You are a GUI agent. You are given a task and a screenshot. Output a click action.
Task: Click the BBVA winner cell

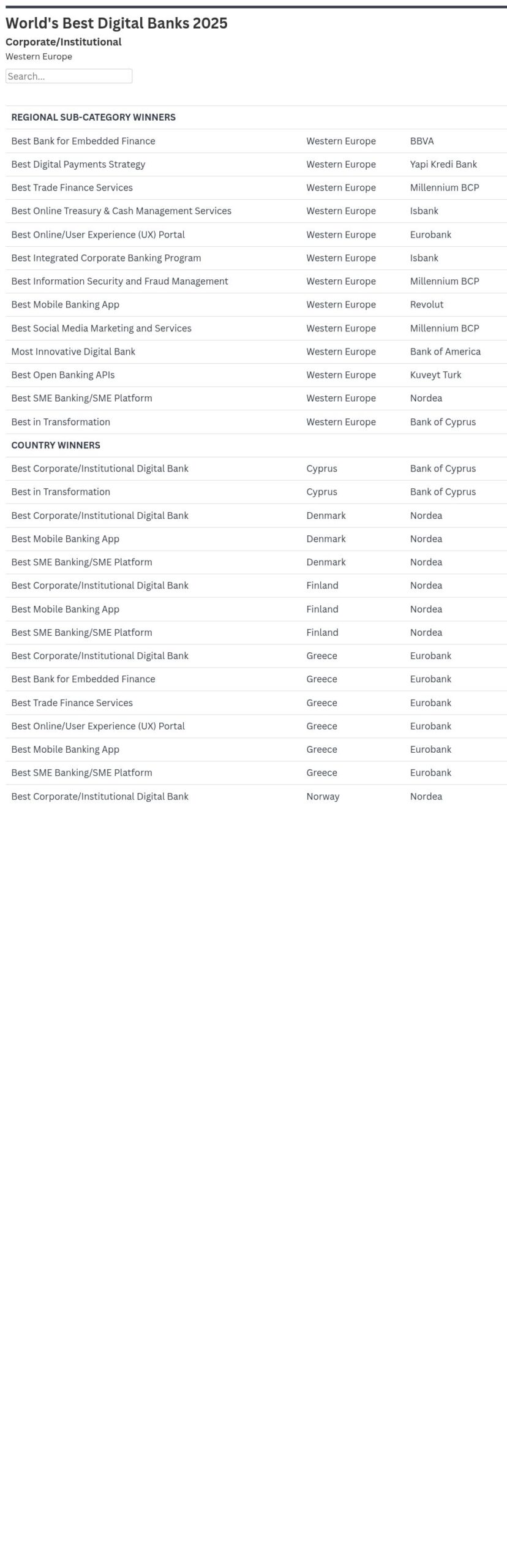pos(422,141)
